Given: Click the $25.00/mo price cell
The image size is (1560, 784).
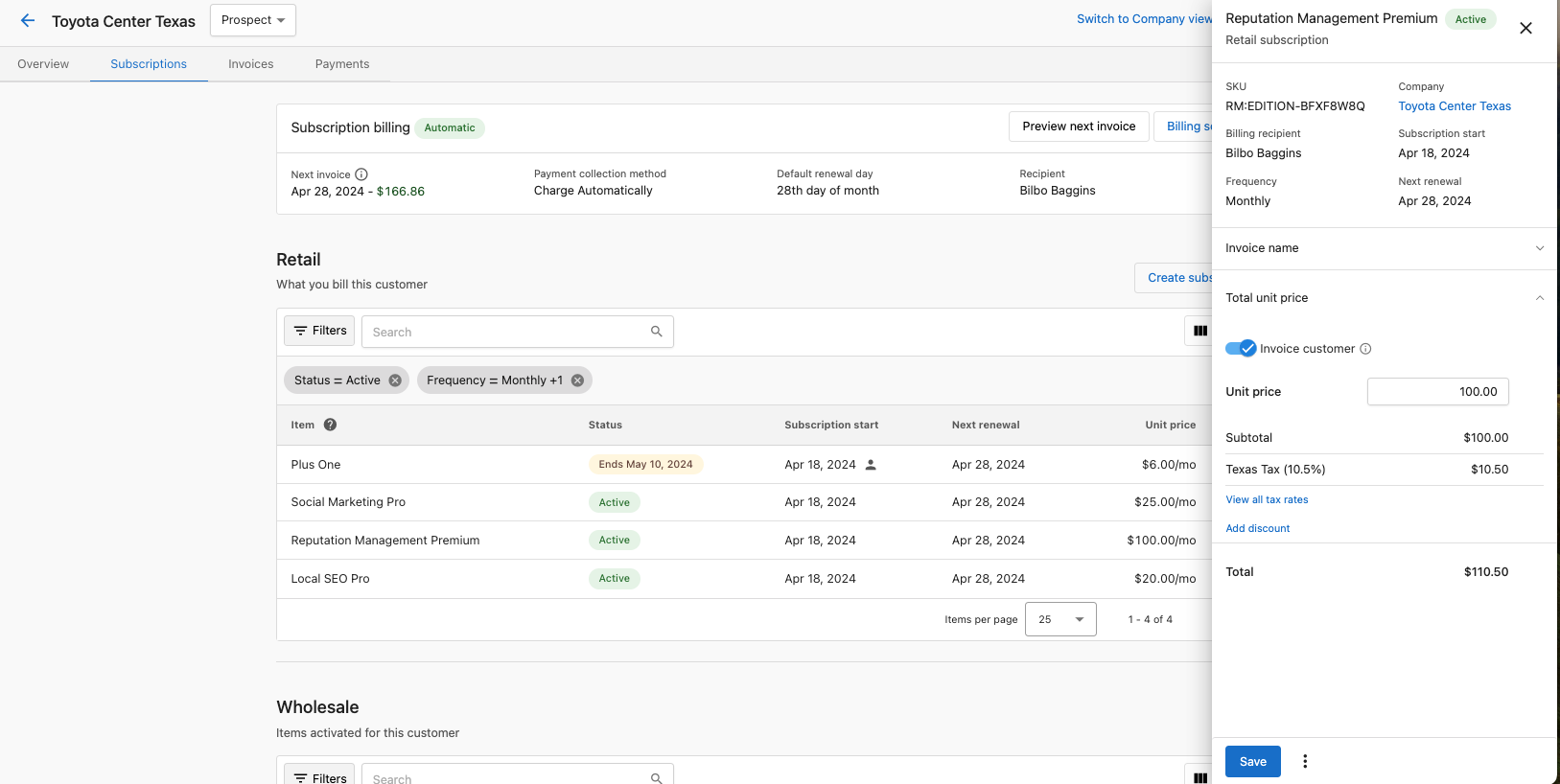Looking at the screenshot, I should click(1165, 502).
